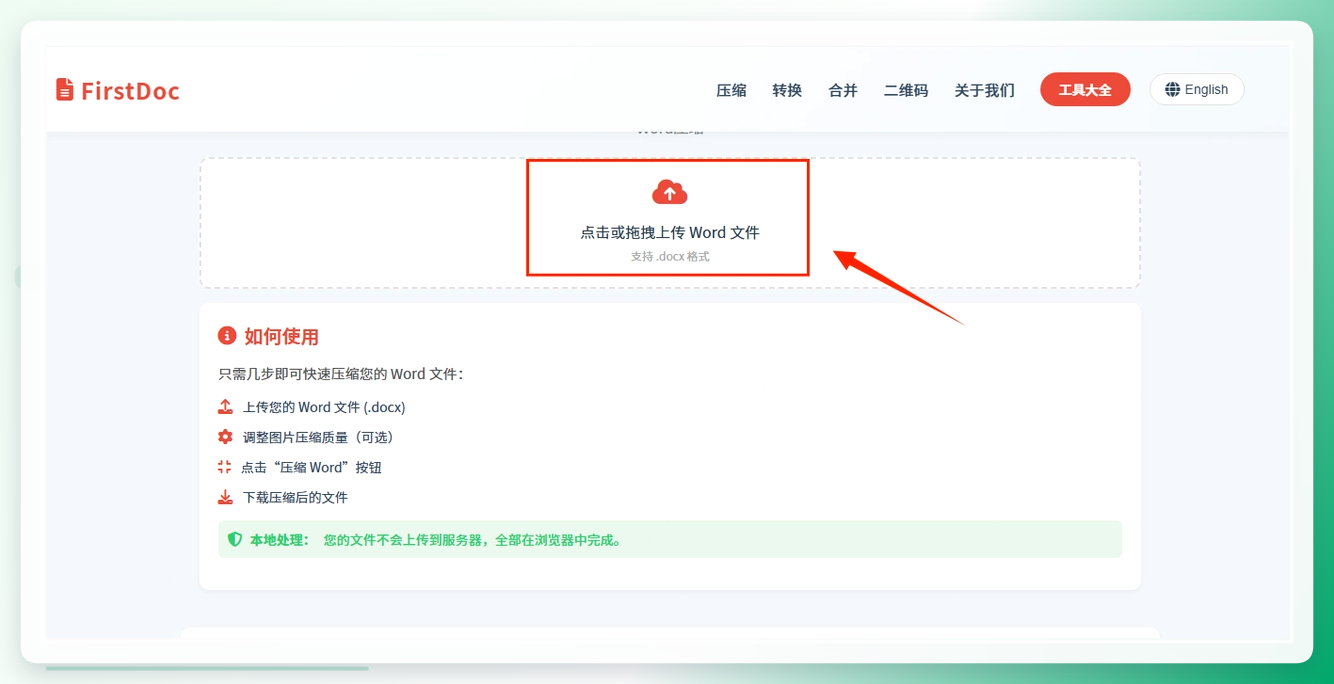Image resolution: width=1334 pixels, height=684 pixels.
Task: Click the download icon beside 下载压缩后的文件
Action: pos(225,497)
